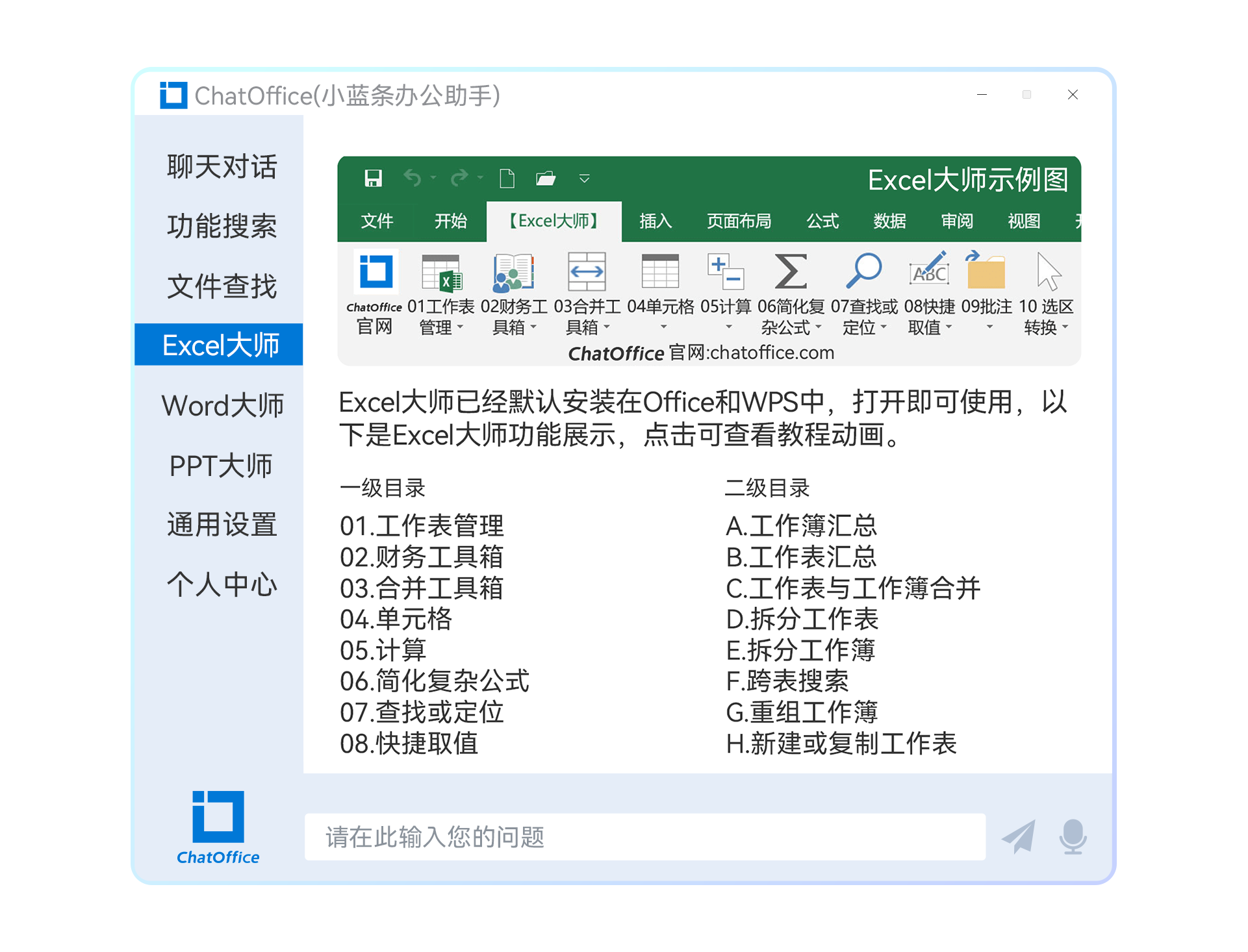Open tutorial for 01.工作表管理
1248x952 pixels.
(422, 525)
